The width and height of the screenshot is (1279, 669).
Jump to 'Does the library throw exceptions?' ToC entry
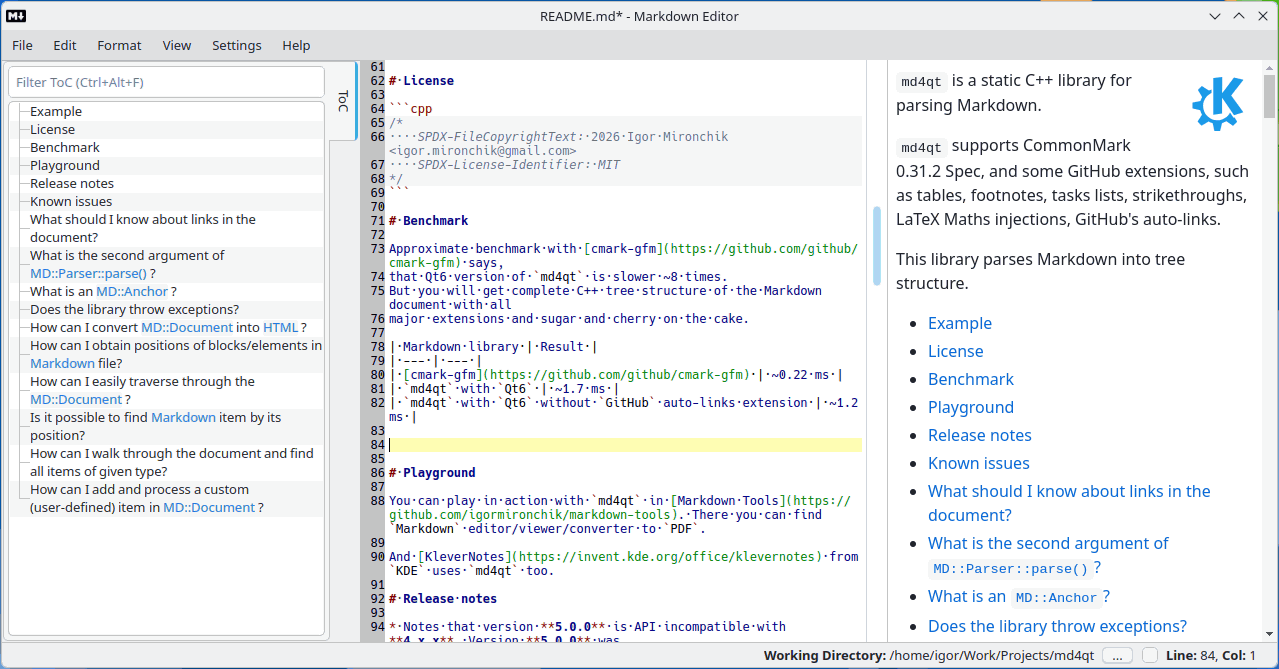pos(134,309)
